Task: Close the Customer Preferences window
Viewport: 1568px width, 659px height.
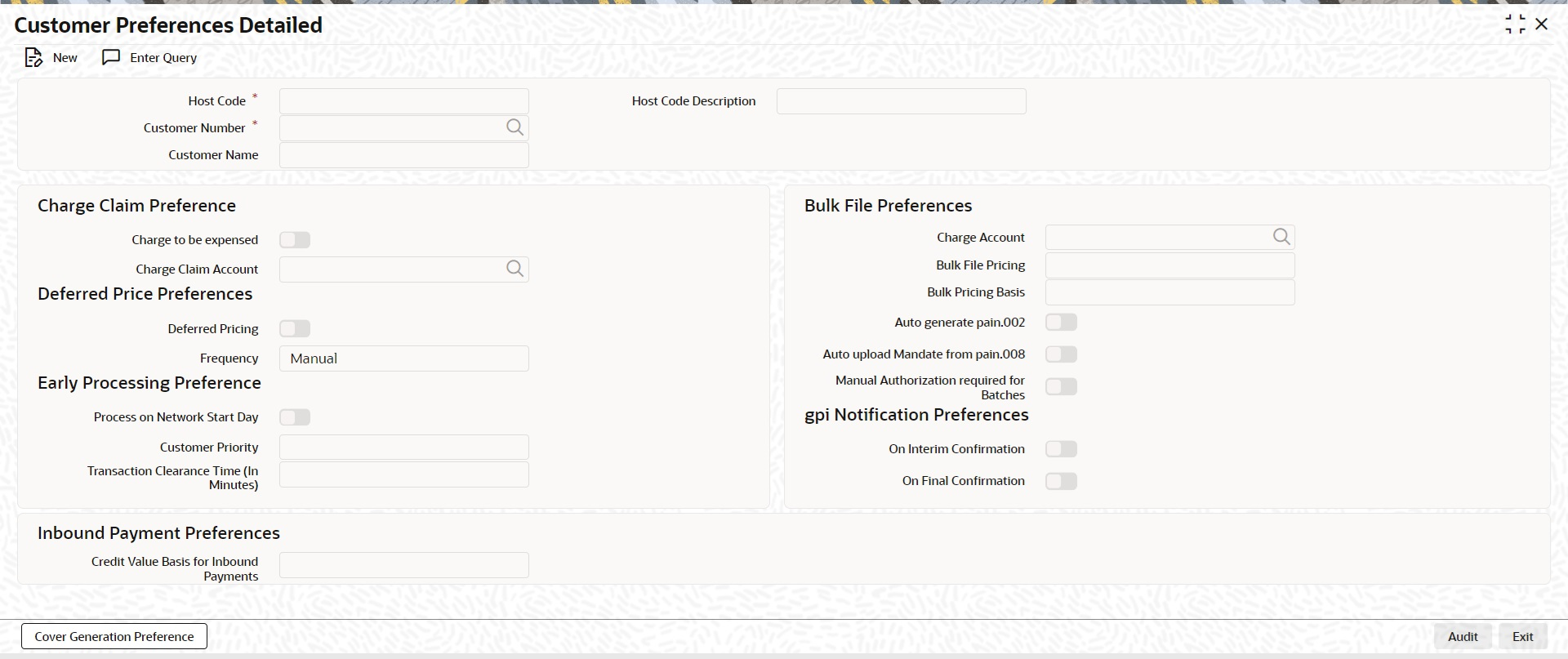Action: pos(1542,24)
